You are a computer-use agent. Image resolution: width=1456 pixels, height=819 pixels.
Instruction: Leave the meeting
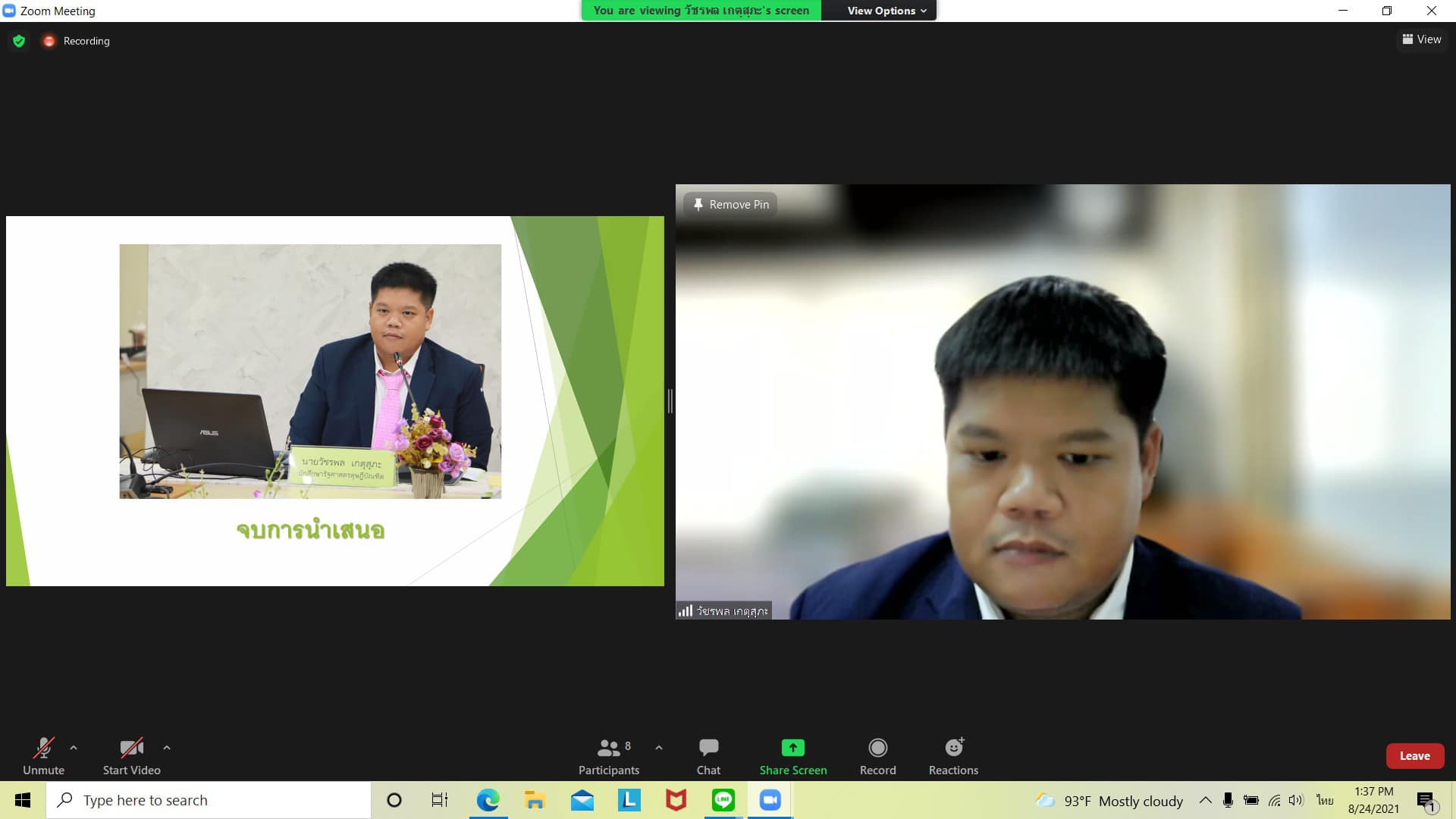(x=1414, y=756)
